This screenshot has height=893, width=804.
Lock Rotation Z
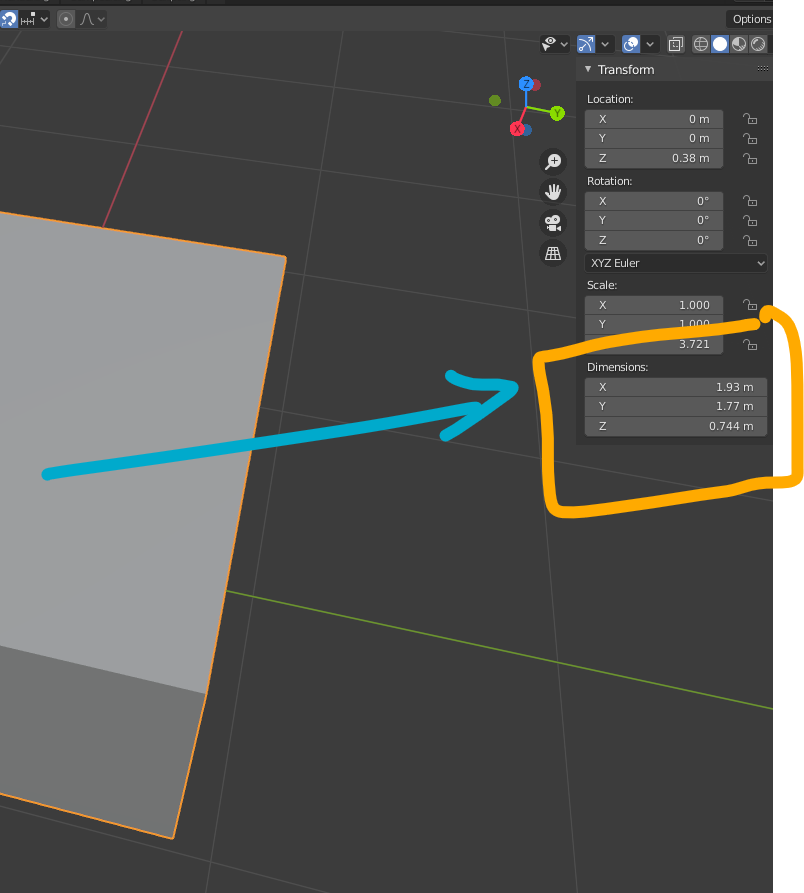click(750, 240)
